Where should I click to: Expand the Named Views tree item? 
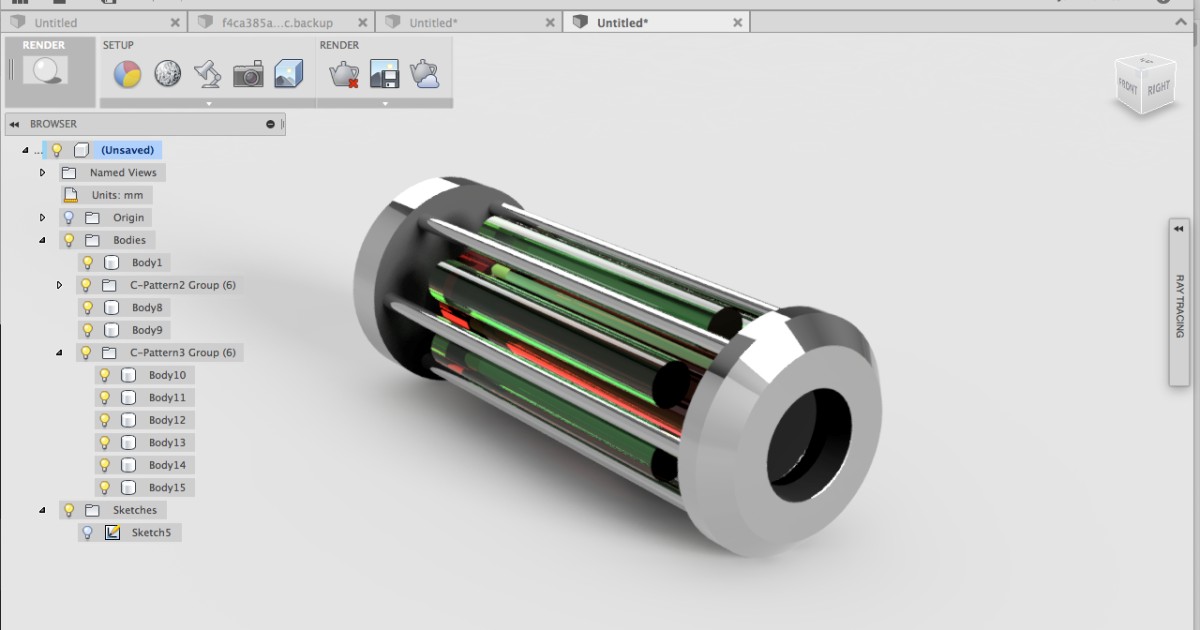point(42,172)
